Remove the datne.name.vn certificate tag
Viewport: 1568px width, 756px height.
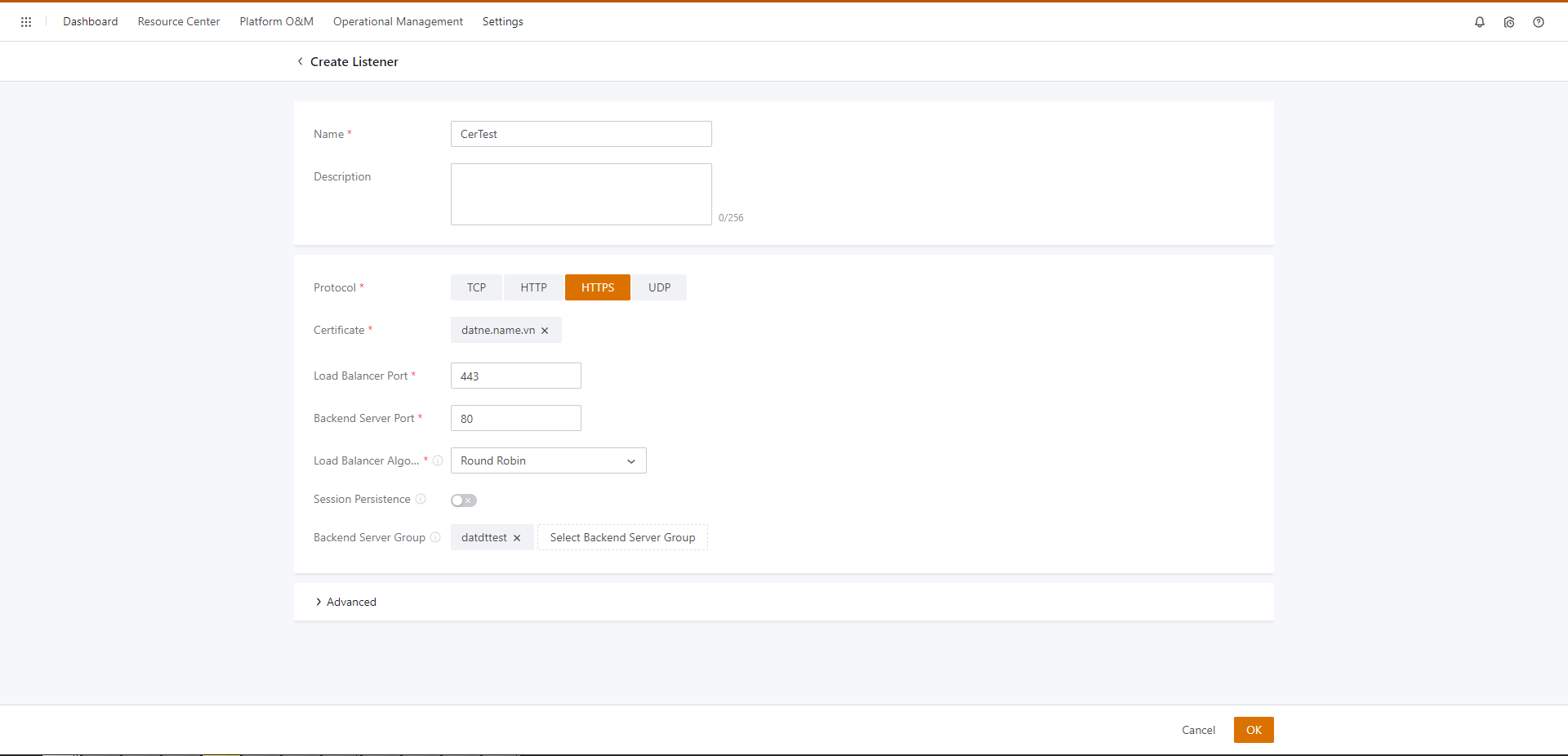point(545,331)
